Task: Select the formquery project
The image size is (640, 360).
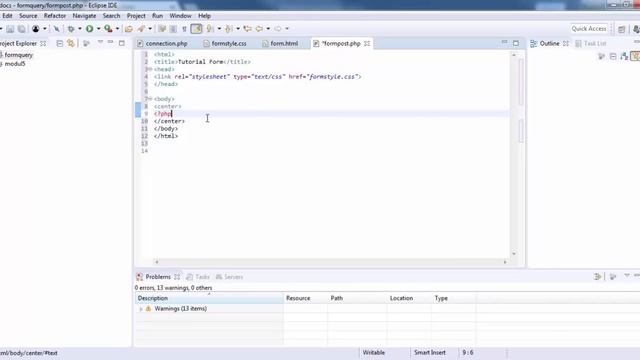Action: 18,55
